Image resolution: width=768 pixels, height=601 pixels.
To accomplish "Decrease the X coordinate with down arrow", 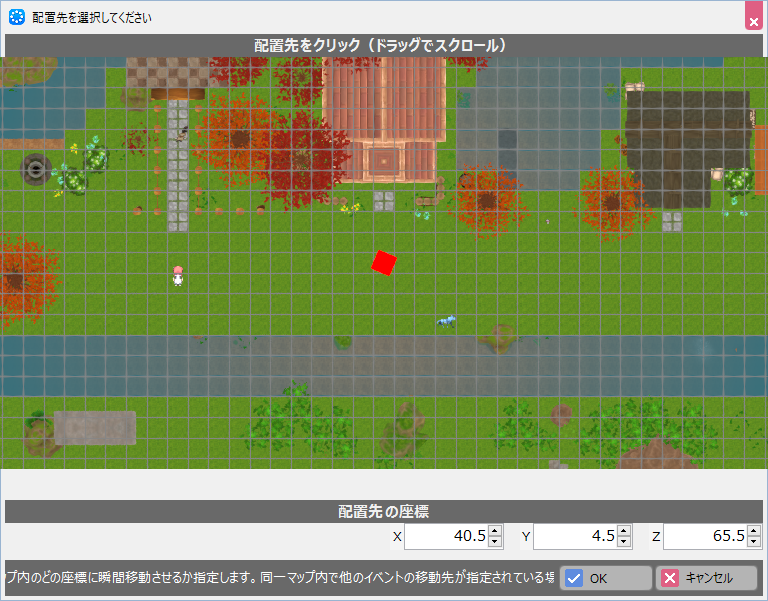I will point(495,542).
